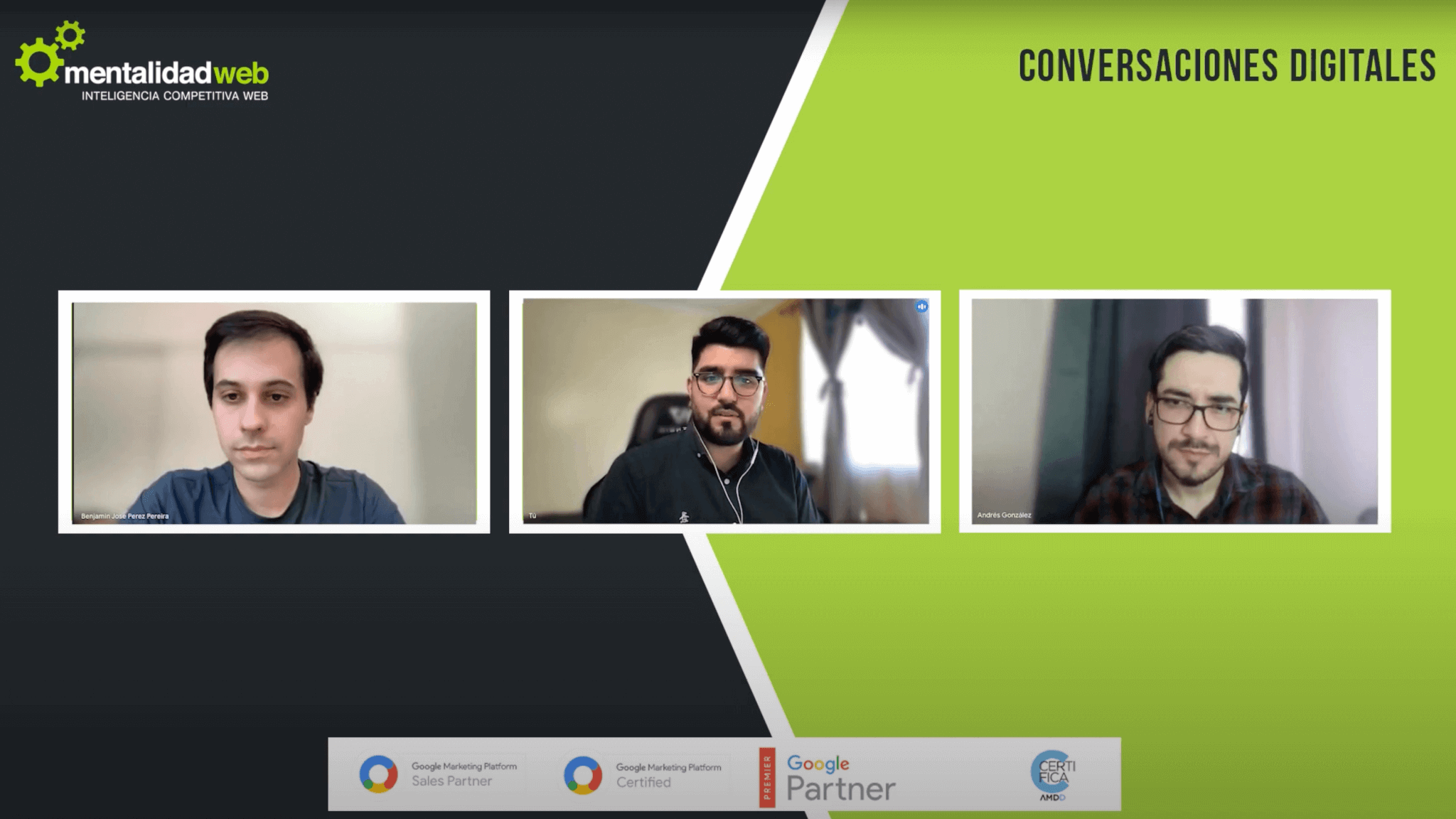Click the person silhouette status icon on center video

920,307
